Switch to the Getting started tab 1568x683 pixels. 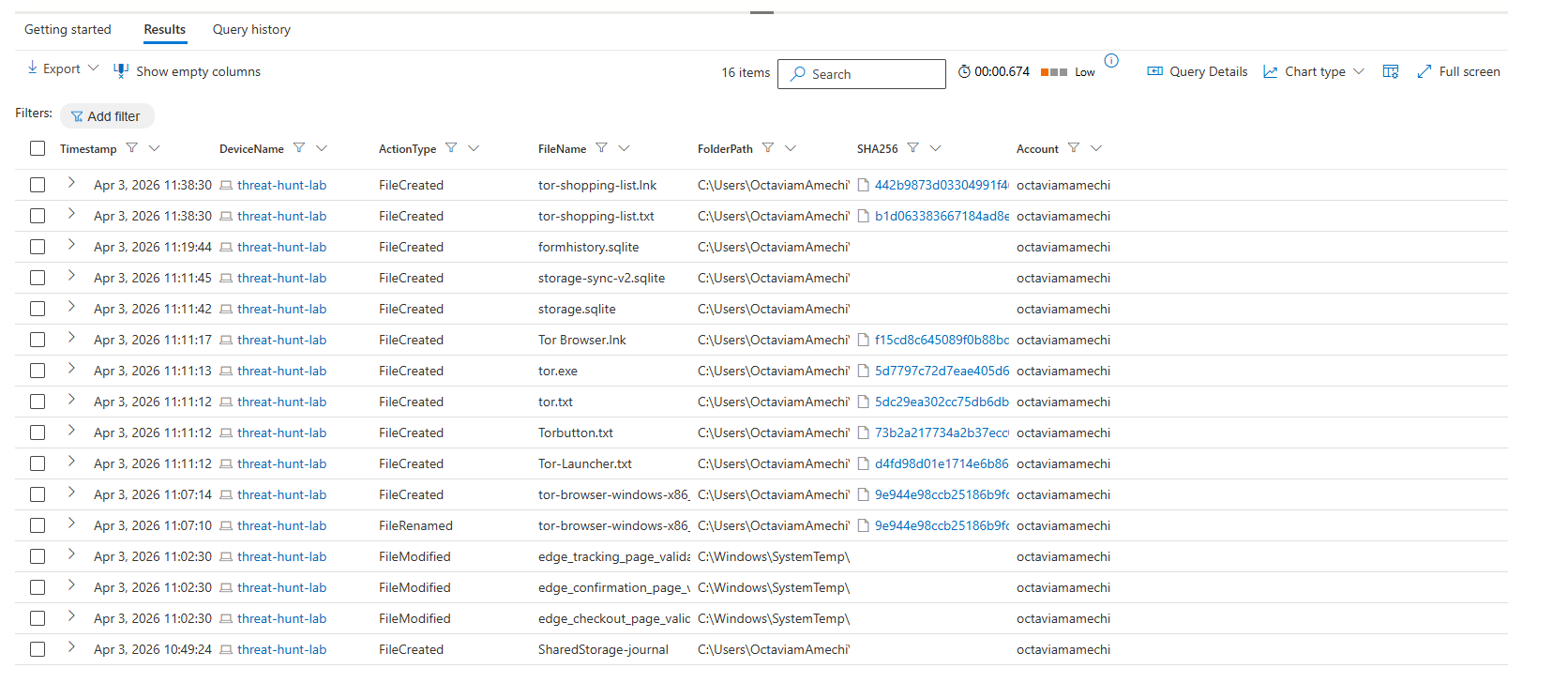tap(68, 29)
